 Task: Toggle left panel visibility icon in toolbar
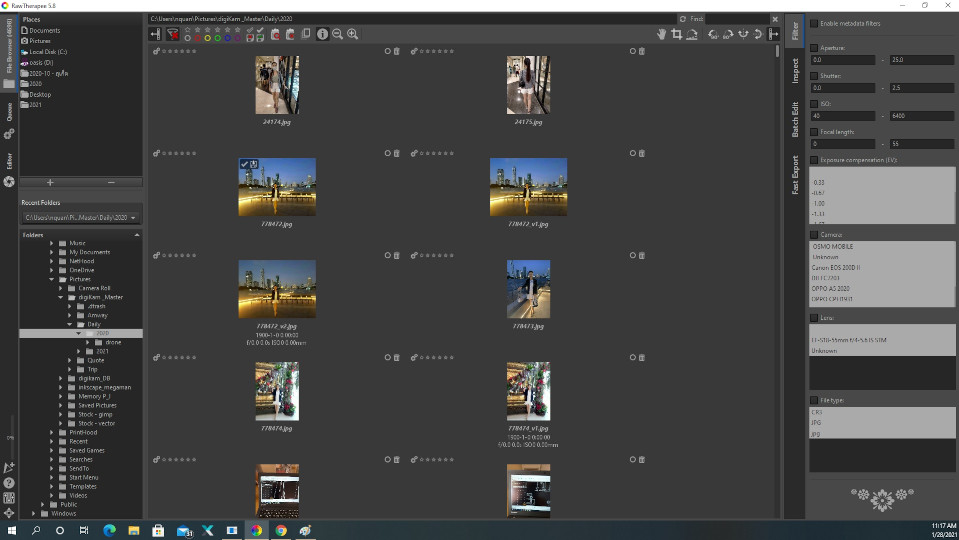pos(155,34)
